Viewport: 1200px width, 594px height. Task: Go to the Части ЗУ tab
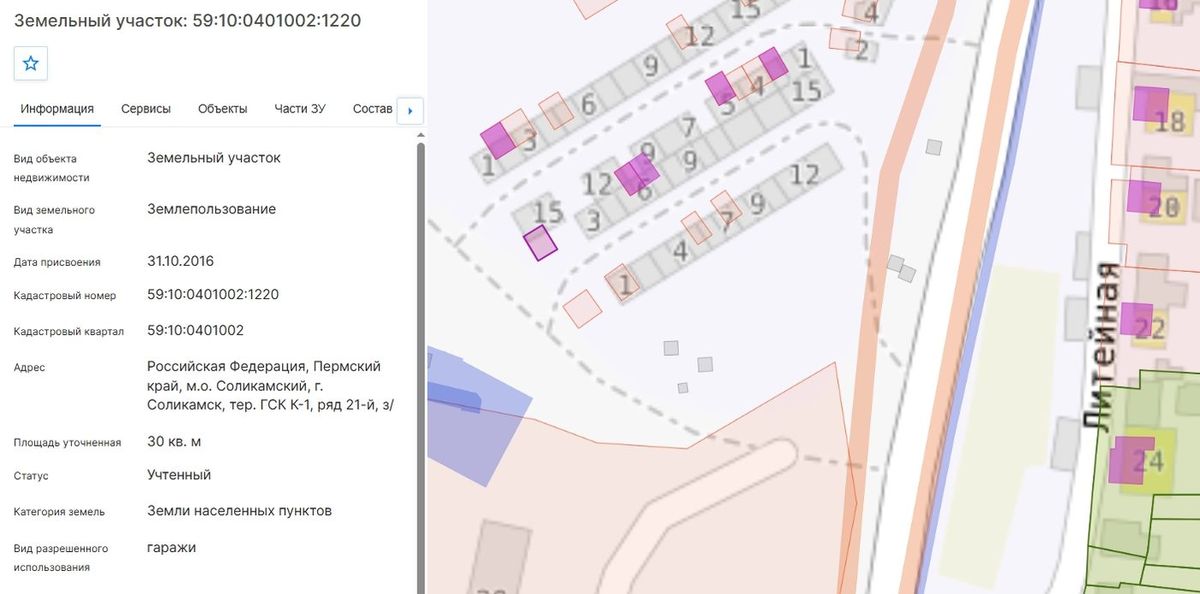[x=300, y=109]
